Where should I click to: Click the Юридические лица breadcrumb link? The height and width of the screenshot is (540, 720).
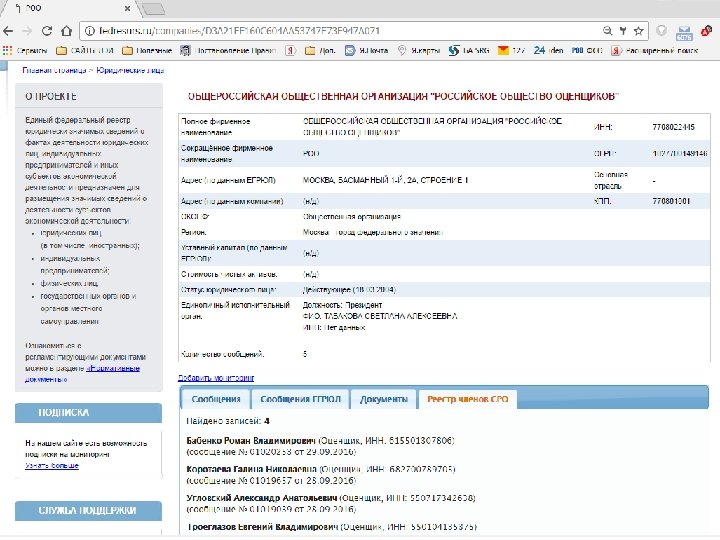point(130,70)
